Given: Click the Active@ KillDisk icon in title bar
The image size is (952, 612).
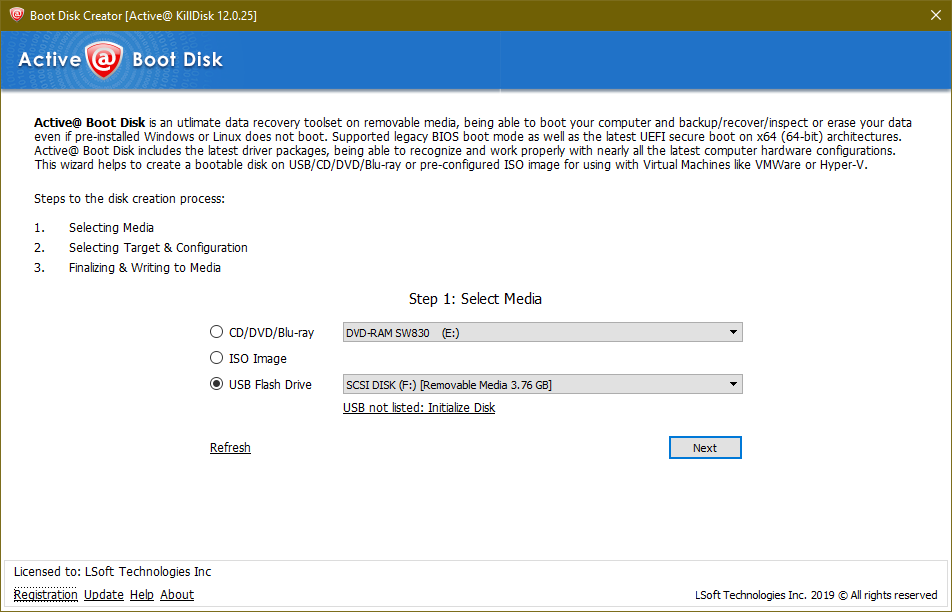Looking at the screenshot, I should (x=16, y=15).
